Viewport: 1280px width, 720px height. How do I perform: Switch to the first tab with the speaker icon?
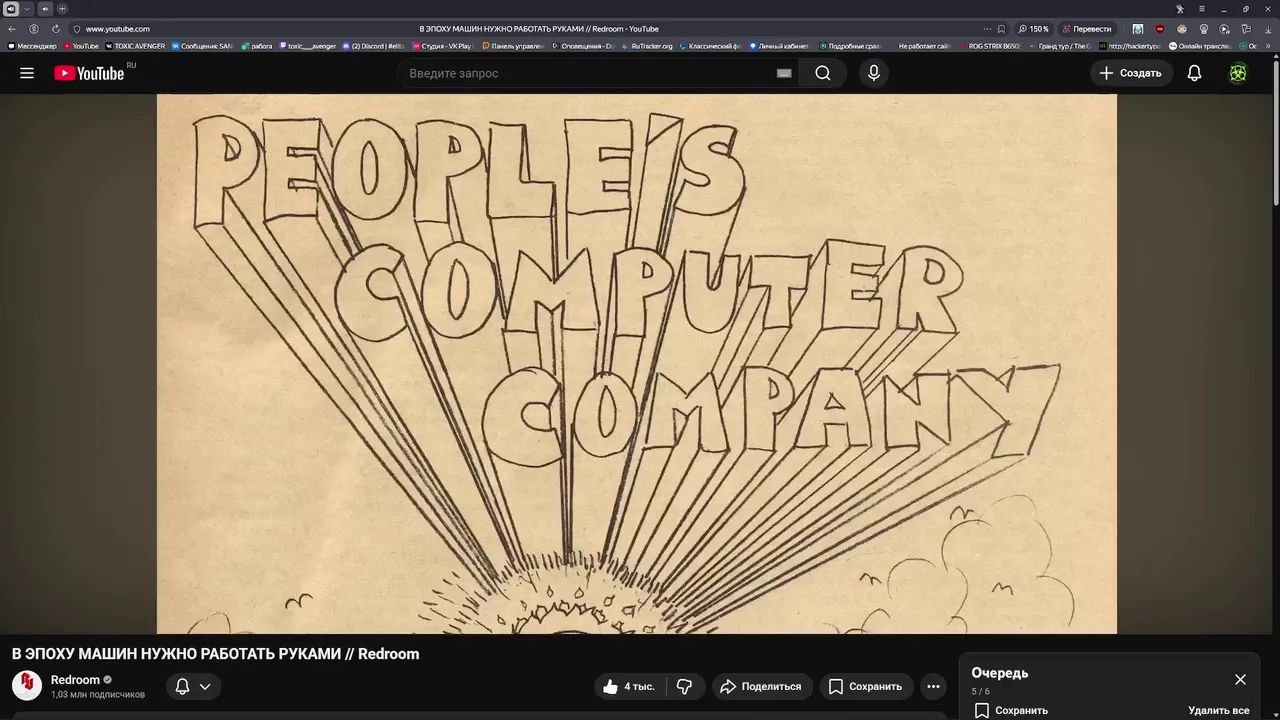11,9
